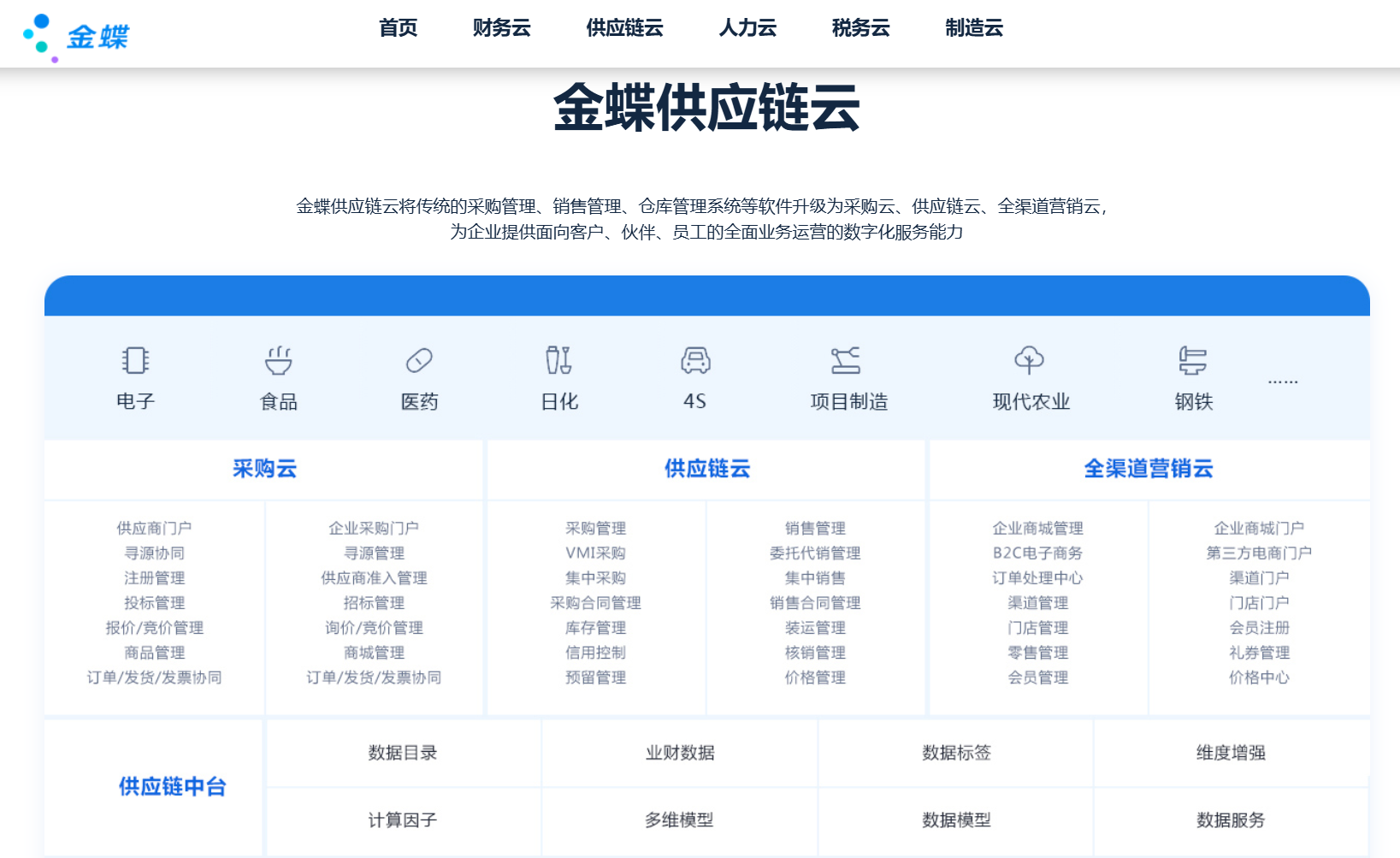1400x858 pixels.
Task: Select the 4S car icon
Action: click(695, 360)
